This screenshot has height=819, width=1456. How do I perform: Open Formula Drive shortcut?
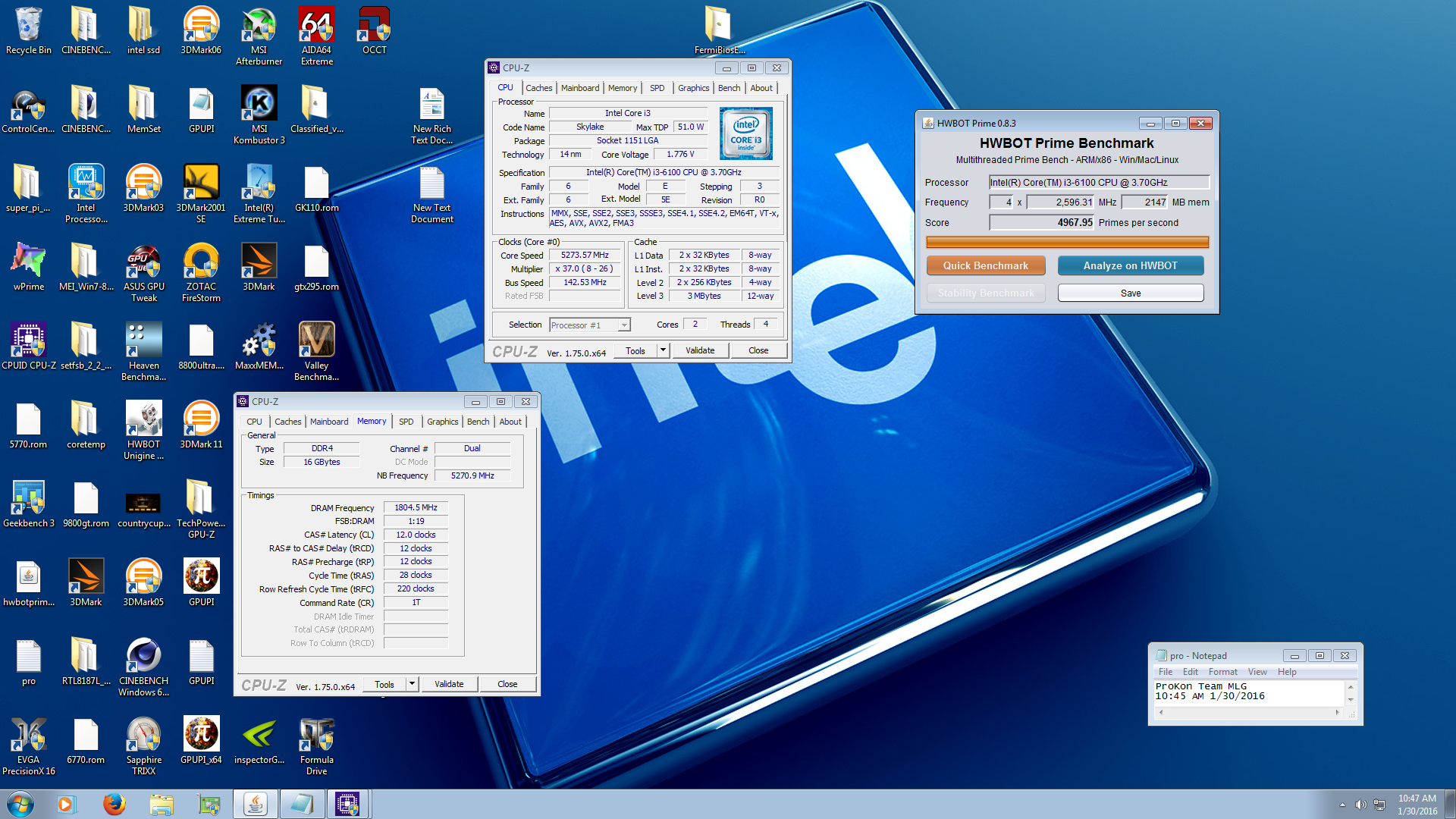coord(316,746)
